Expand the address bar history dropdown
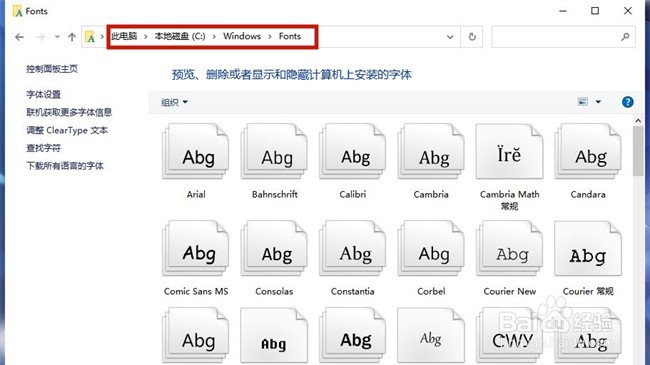 [450, 37]
